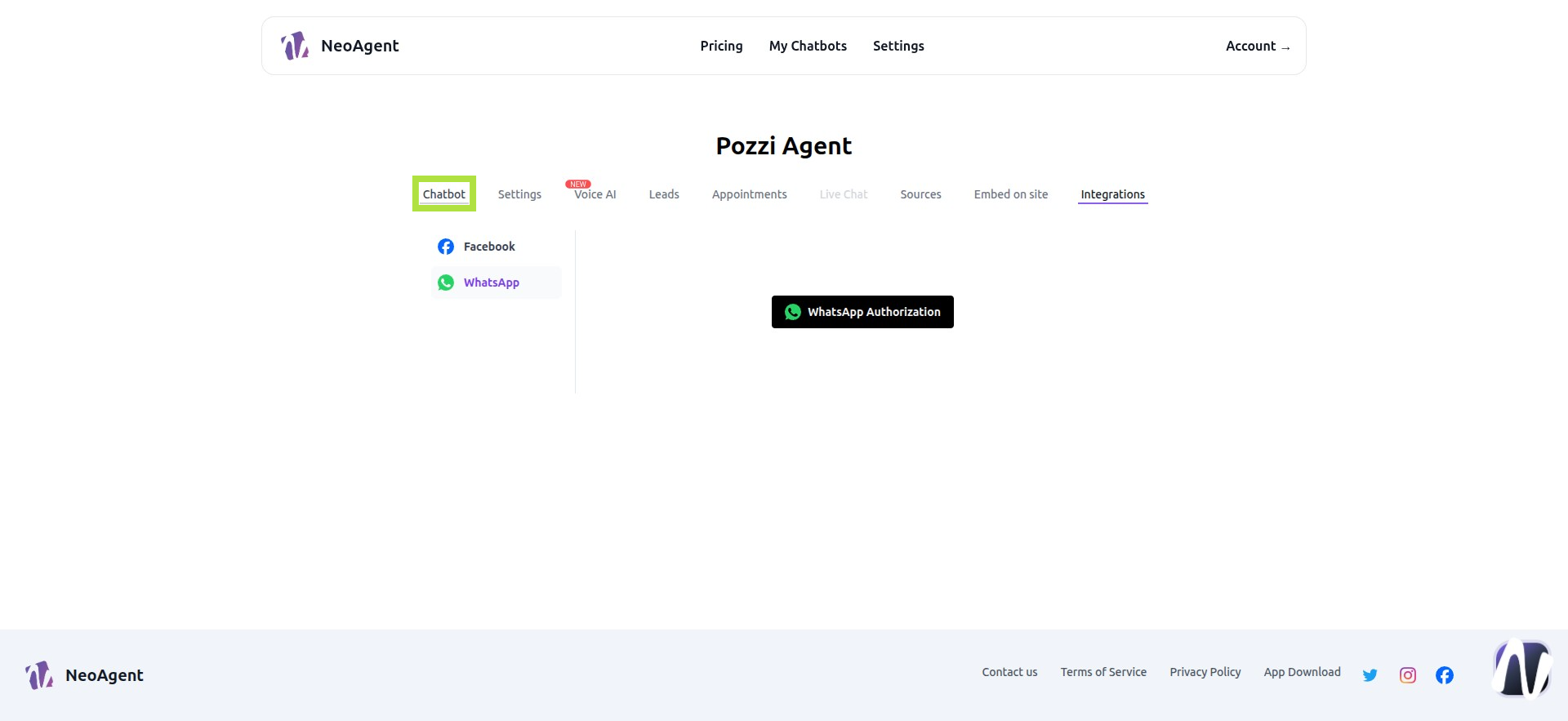This screenshot has width=1568, height=721.
Task: Select Facebook integration in sidebar
Action: click(497, 247)
